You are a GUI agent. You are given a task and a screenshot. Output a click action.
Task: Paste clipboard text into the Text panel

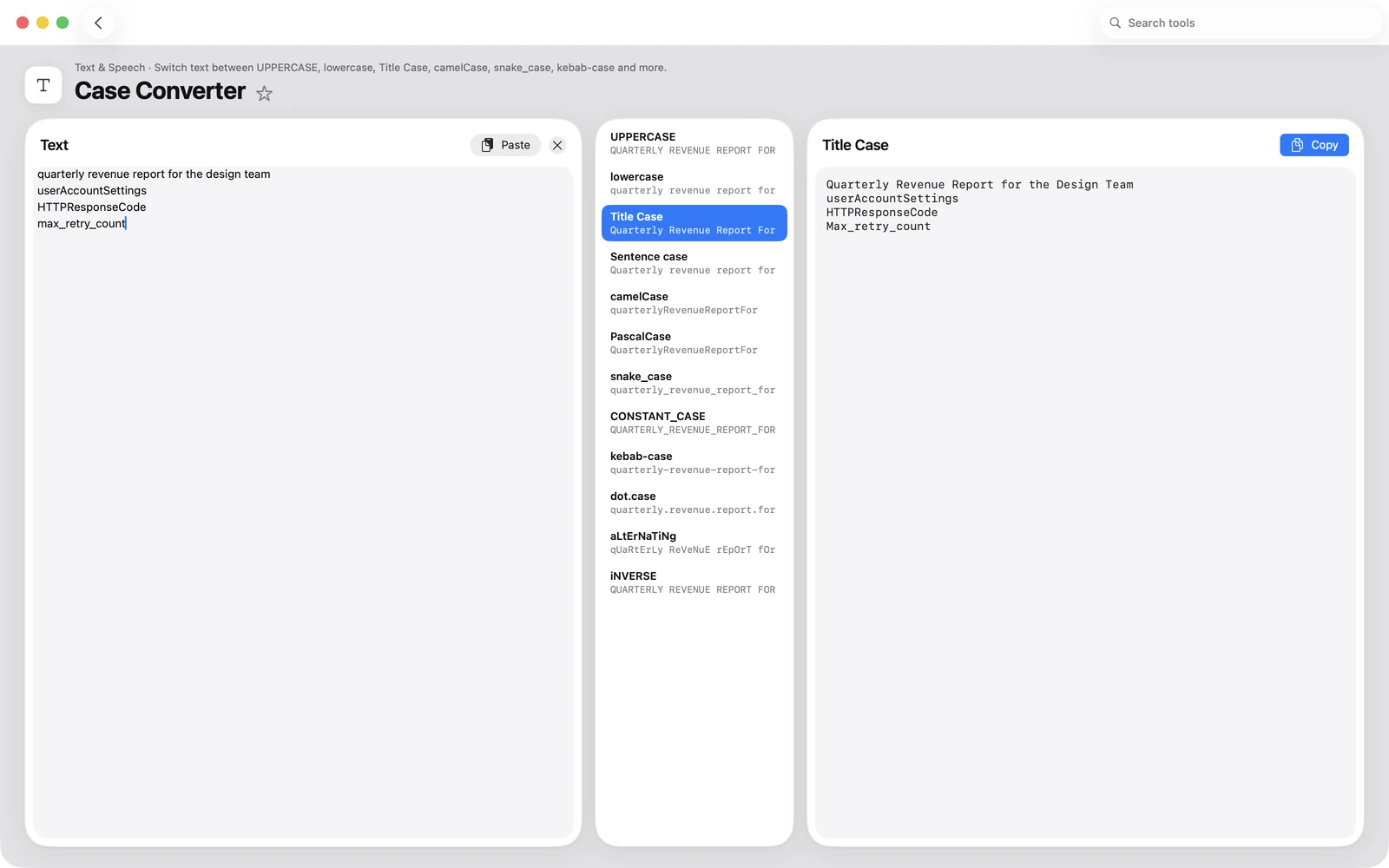click(x=505, y=145)
